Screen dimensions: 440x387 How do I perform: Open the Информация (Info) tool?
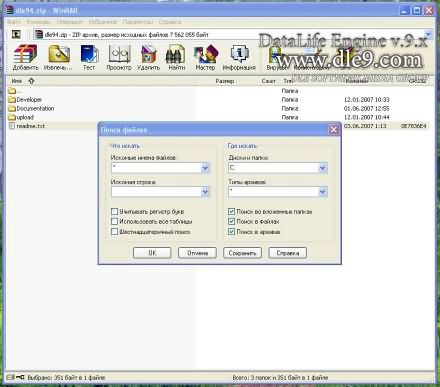click(239, 58)
